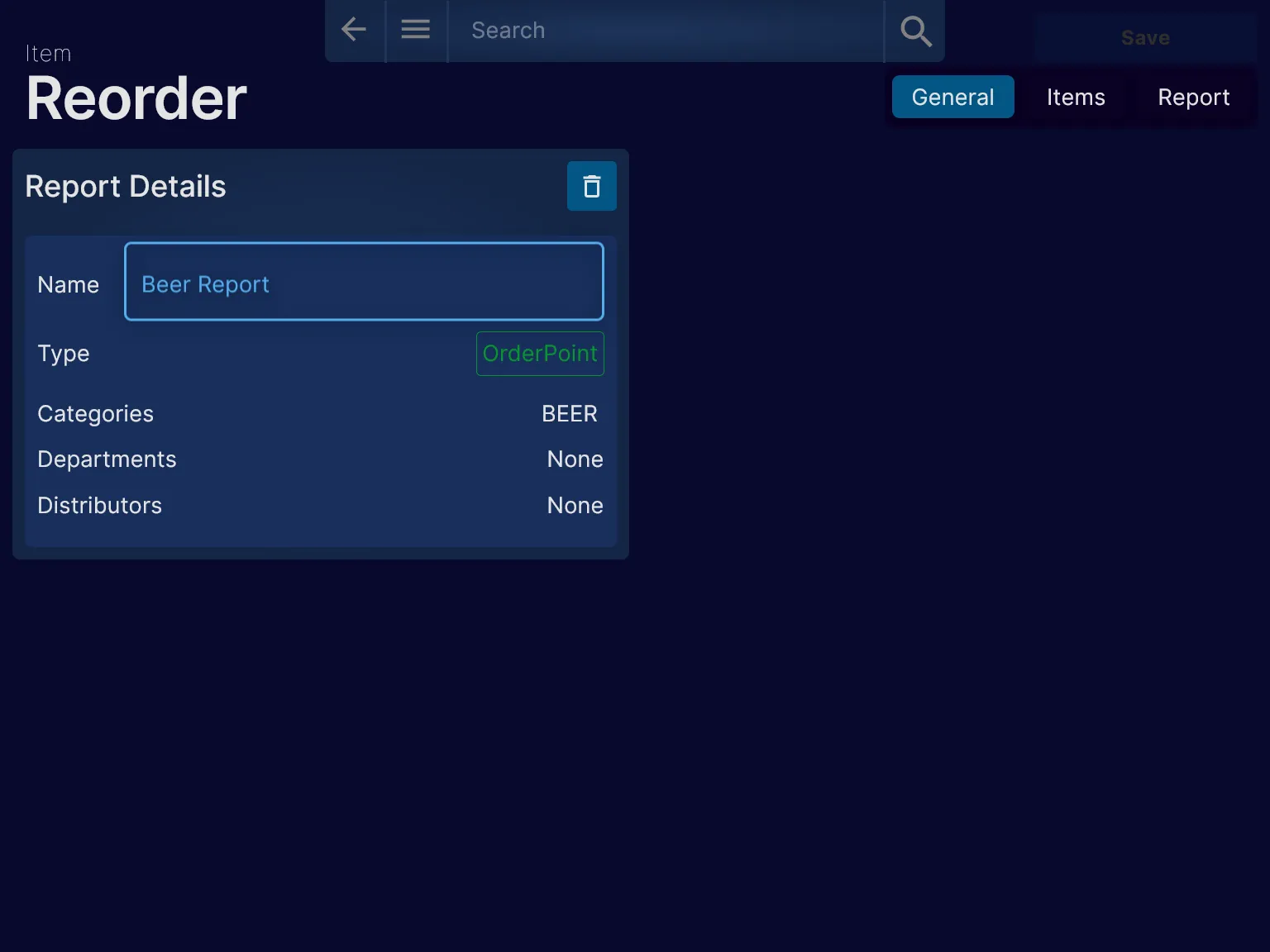This screenshot has height=952, width=1270.
Task: Open navigation via the menu icon
Action: pyautogui.click(x=415, y=30)
